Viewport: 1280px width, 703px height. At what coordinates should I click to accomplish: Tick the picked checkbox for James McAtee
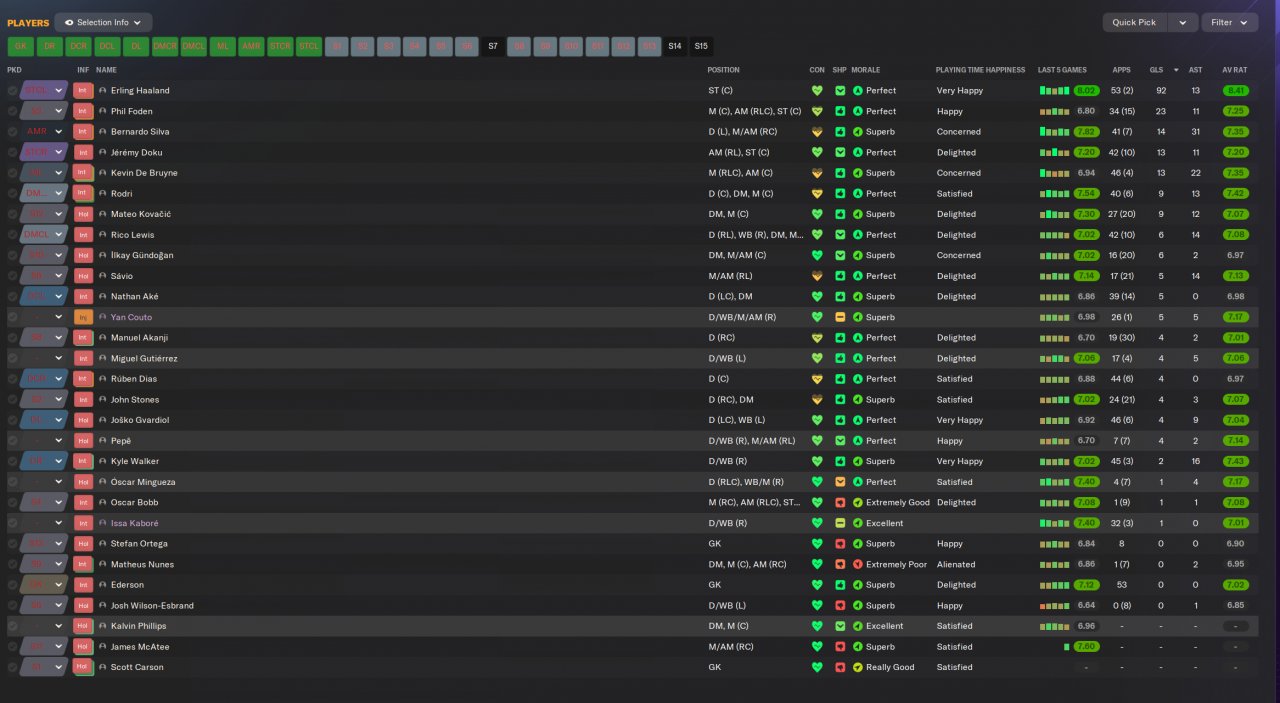(x=13, y=647)
